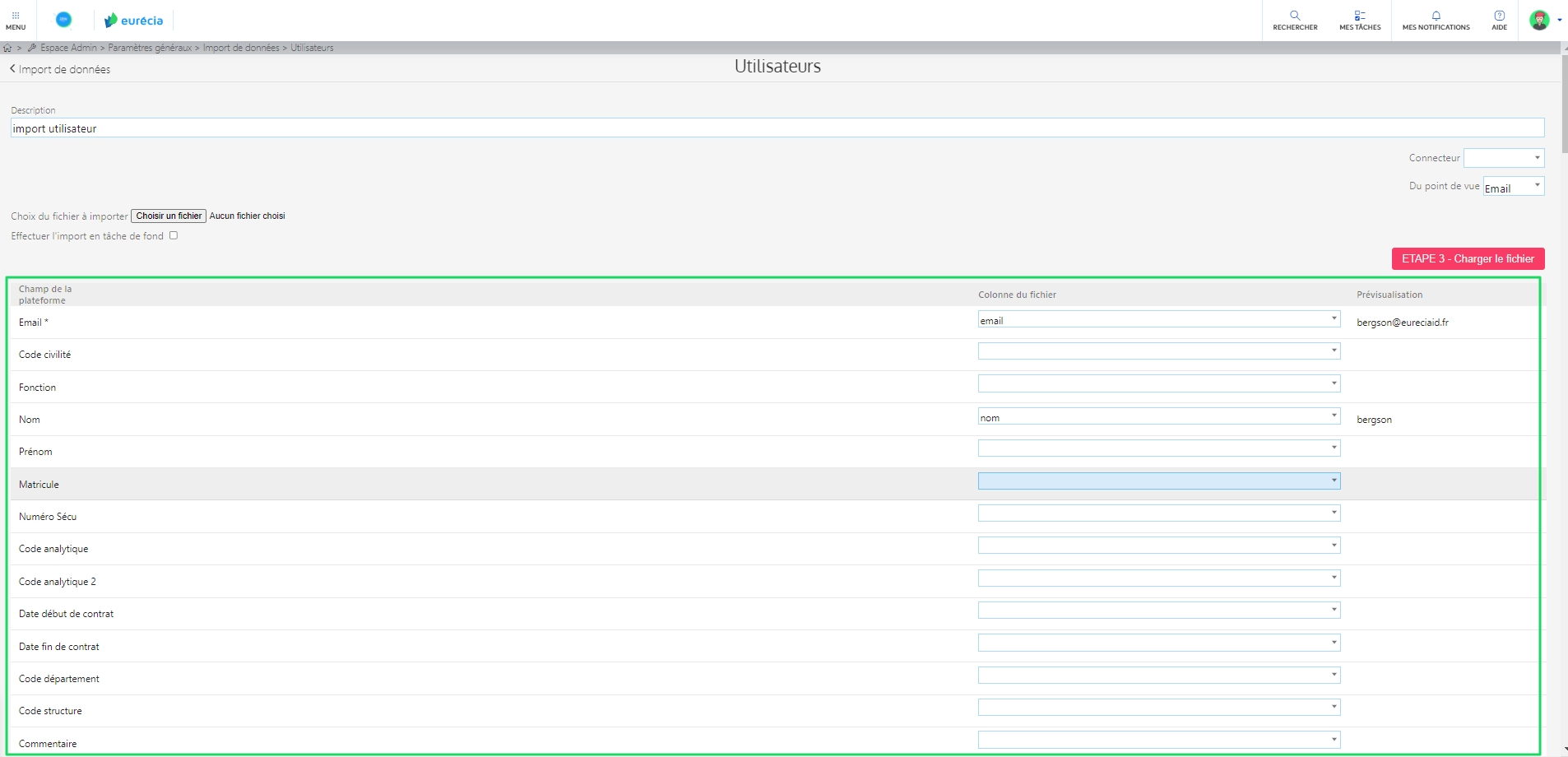The height and width of the screenshot is (757, 1568).
Task: Open the Nom column dropdown
Action: (1159, 416)
